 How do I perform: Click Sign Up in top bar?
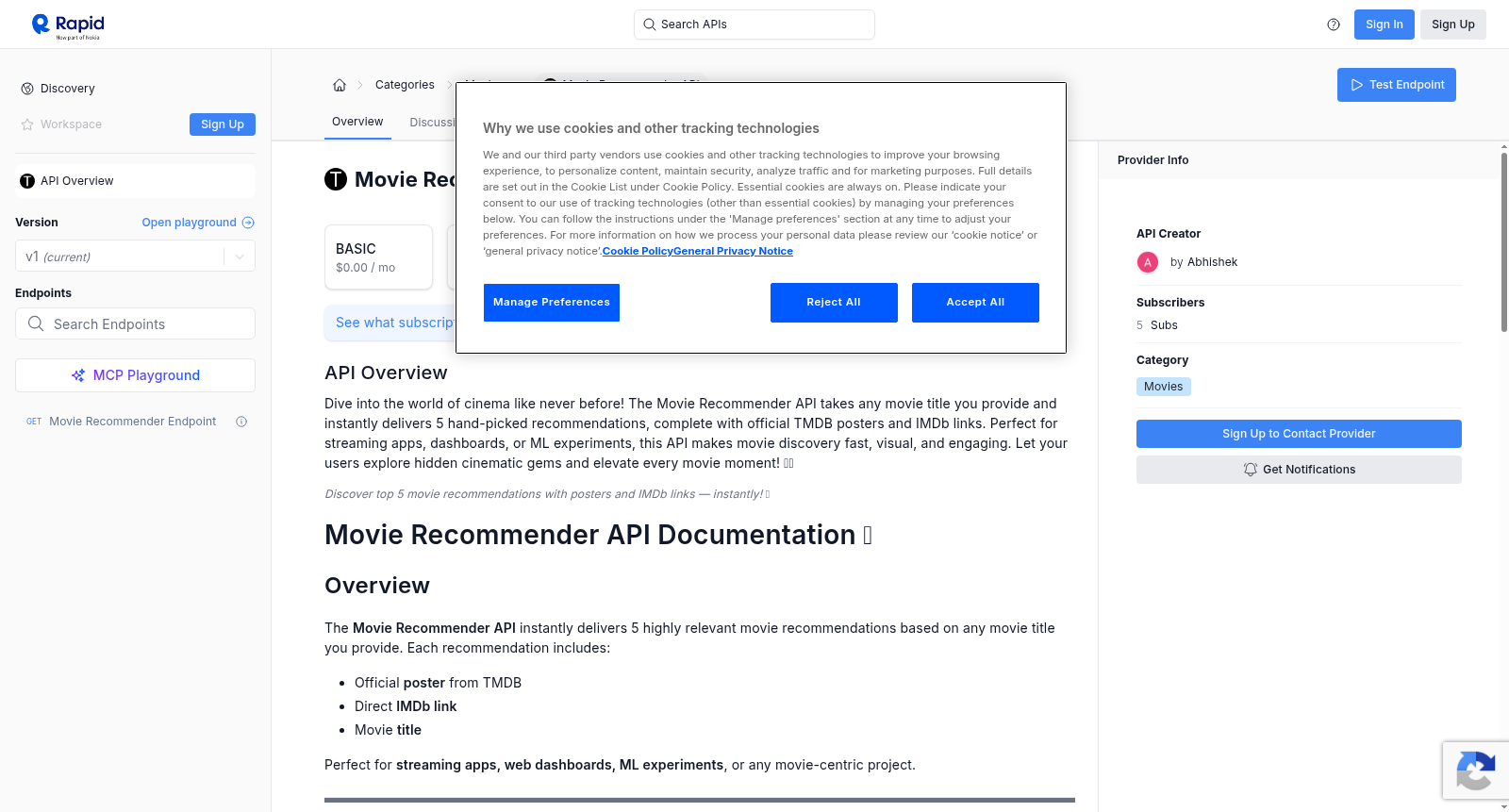coord(1452,25)
